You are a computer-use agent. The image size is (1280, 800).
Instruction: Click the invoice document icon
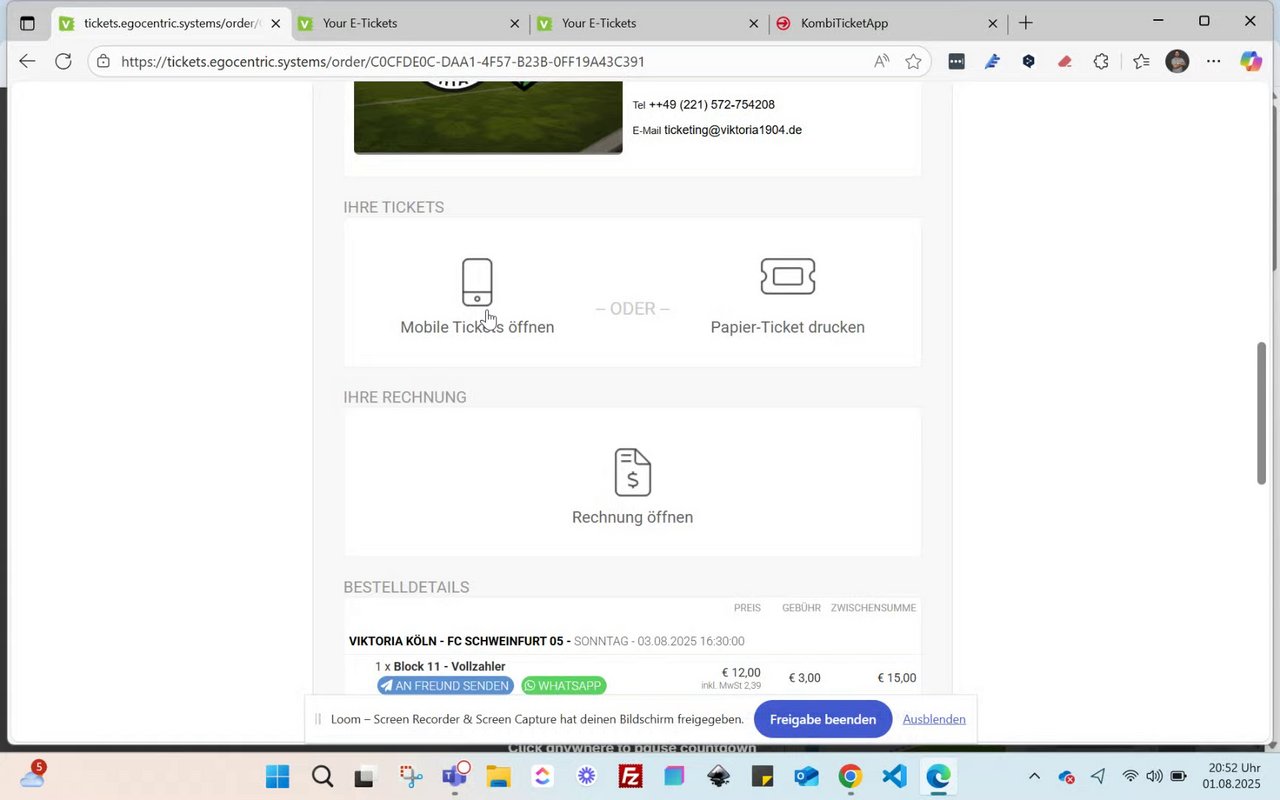pos(632,472)
